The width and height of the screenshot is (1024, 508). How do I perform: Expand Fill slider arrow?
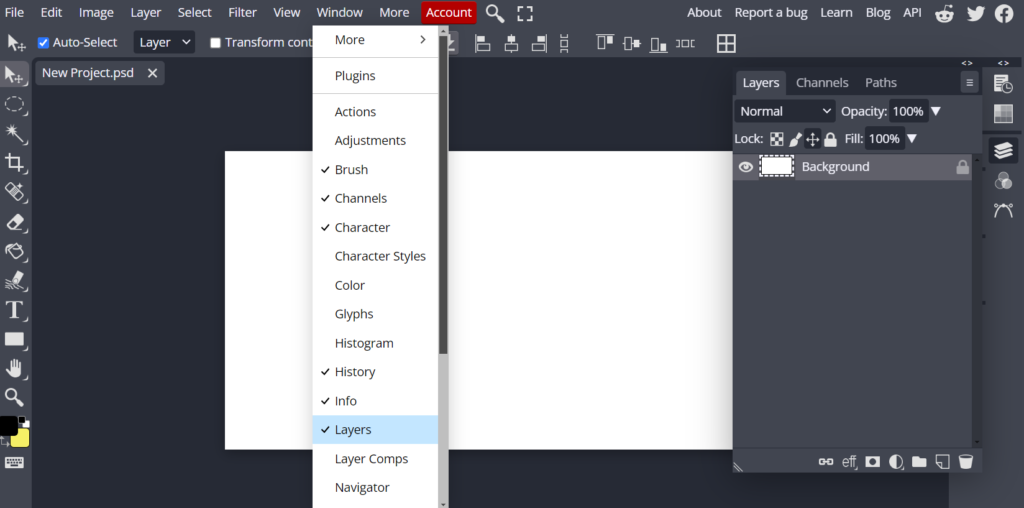coord(912,139)
